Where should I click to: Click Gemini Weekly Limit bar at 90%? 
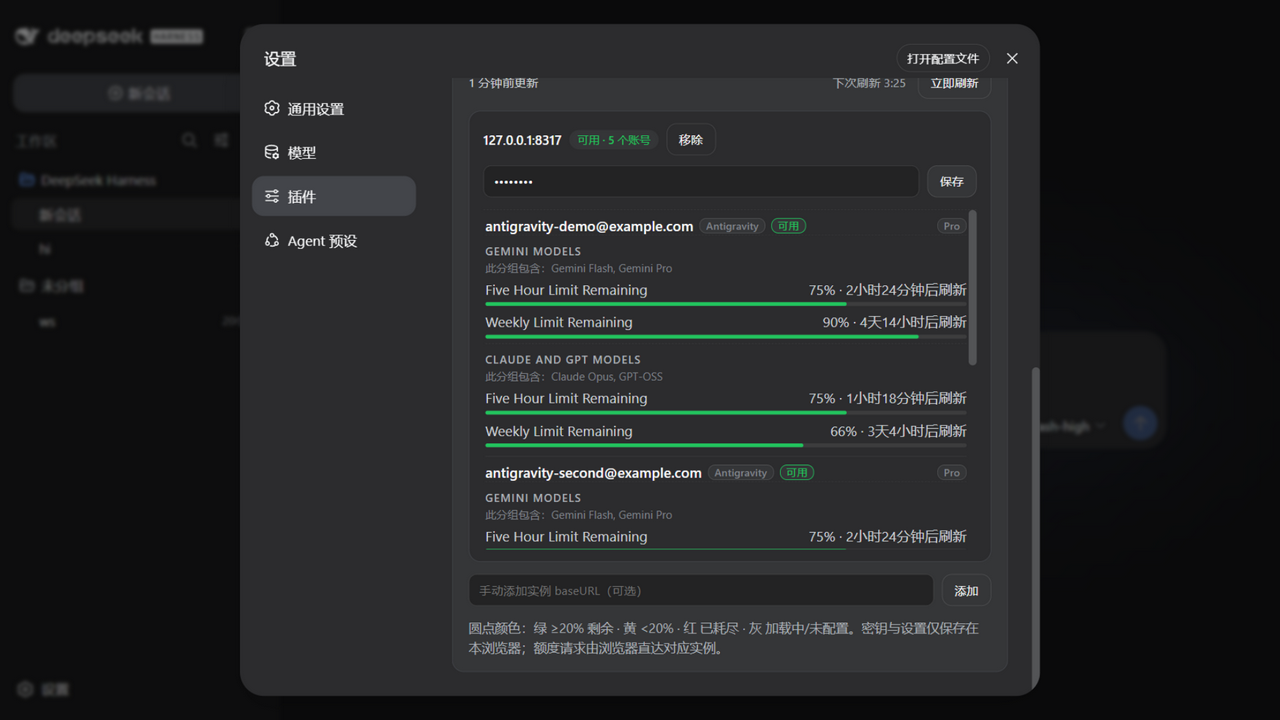point(726,336)
